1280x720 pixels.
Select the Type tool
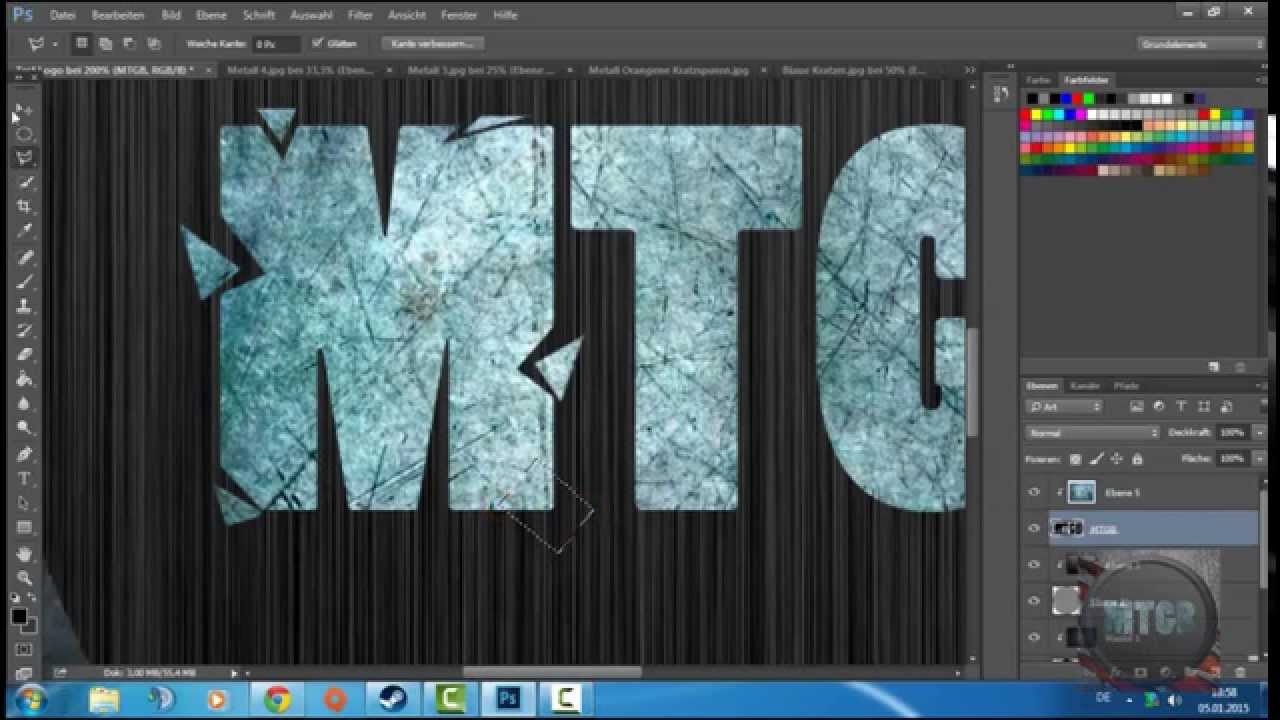[24, 478]
